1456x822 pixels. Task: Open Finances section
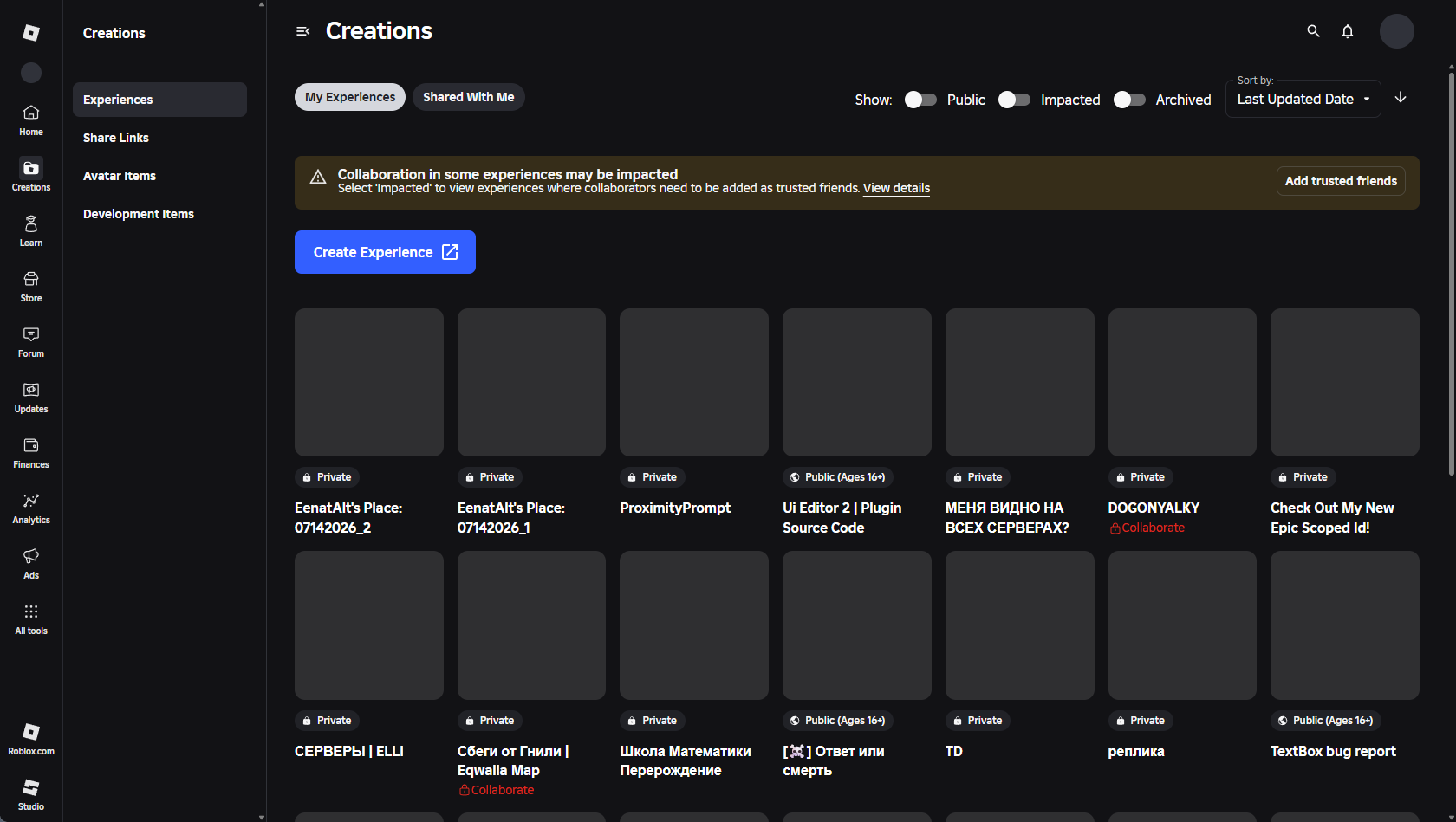[31, 453]
